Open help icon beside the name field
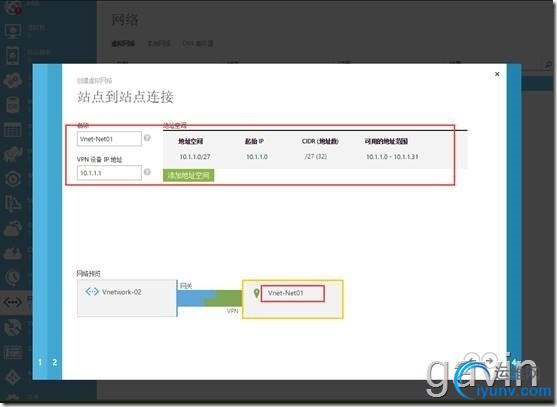The width and height of the screenshot is (557, 407). [147, 138]
